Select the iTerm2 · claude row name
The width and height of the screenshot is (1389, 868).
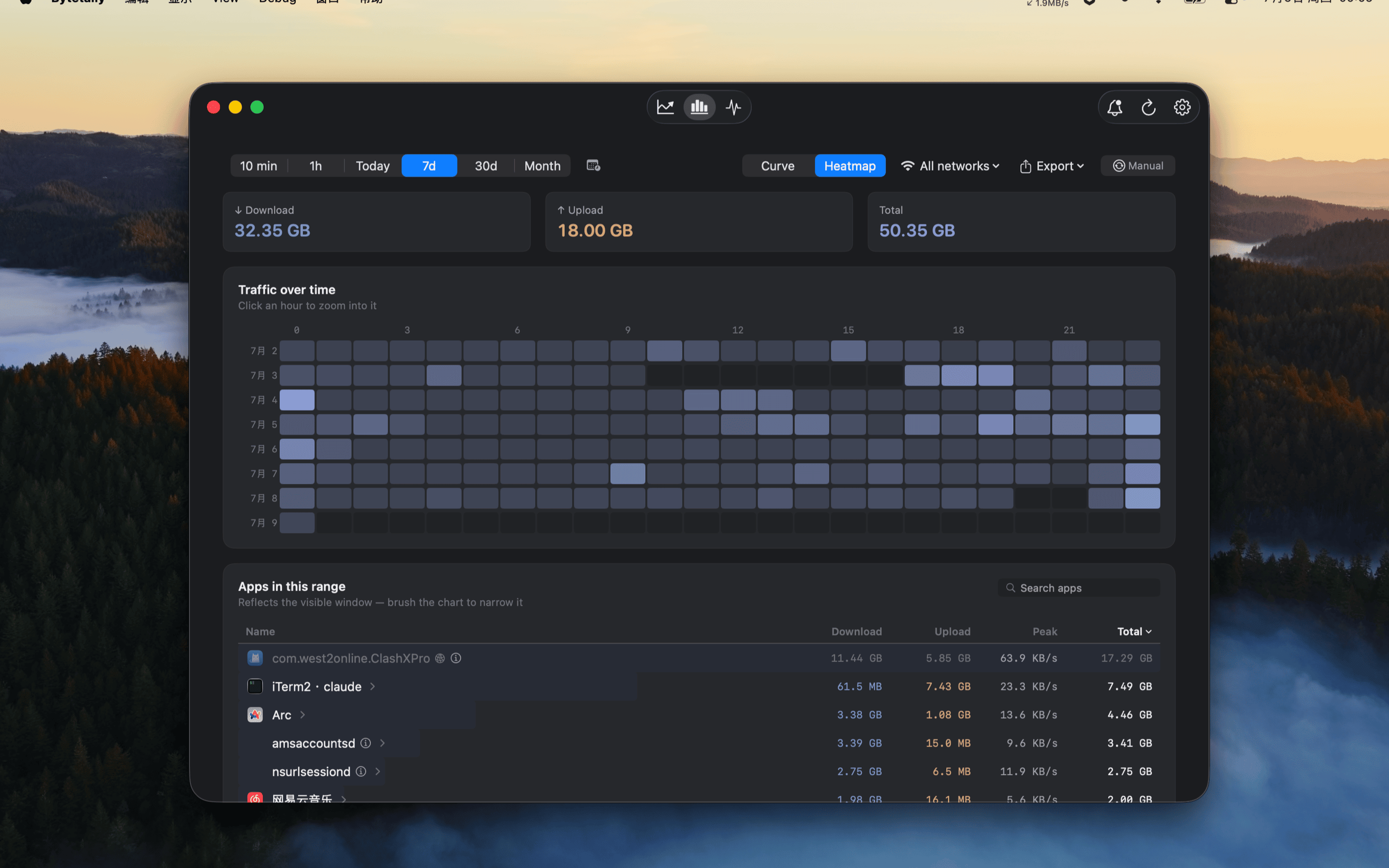coord(317,687)
